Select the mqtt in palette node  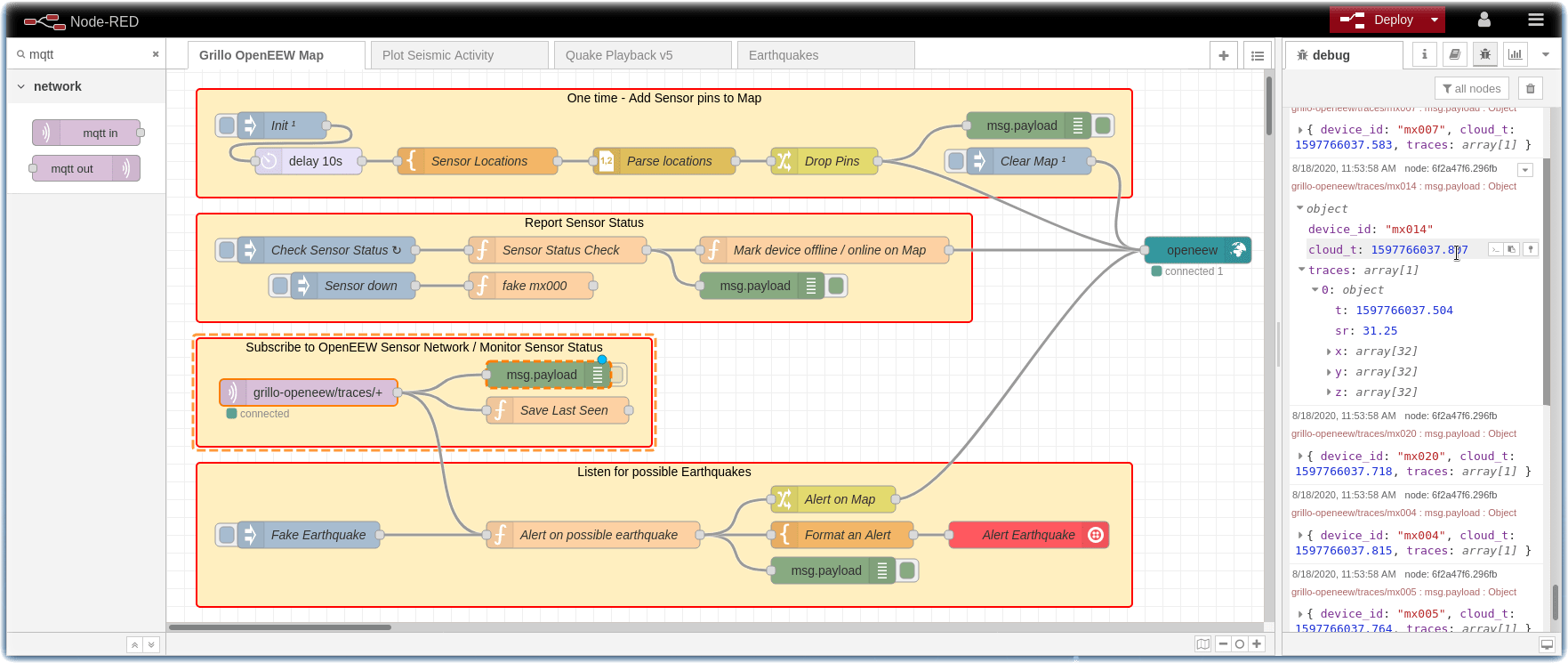pos(87,133)
